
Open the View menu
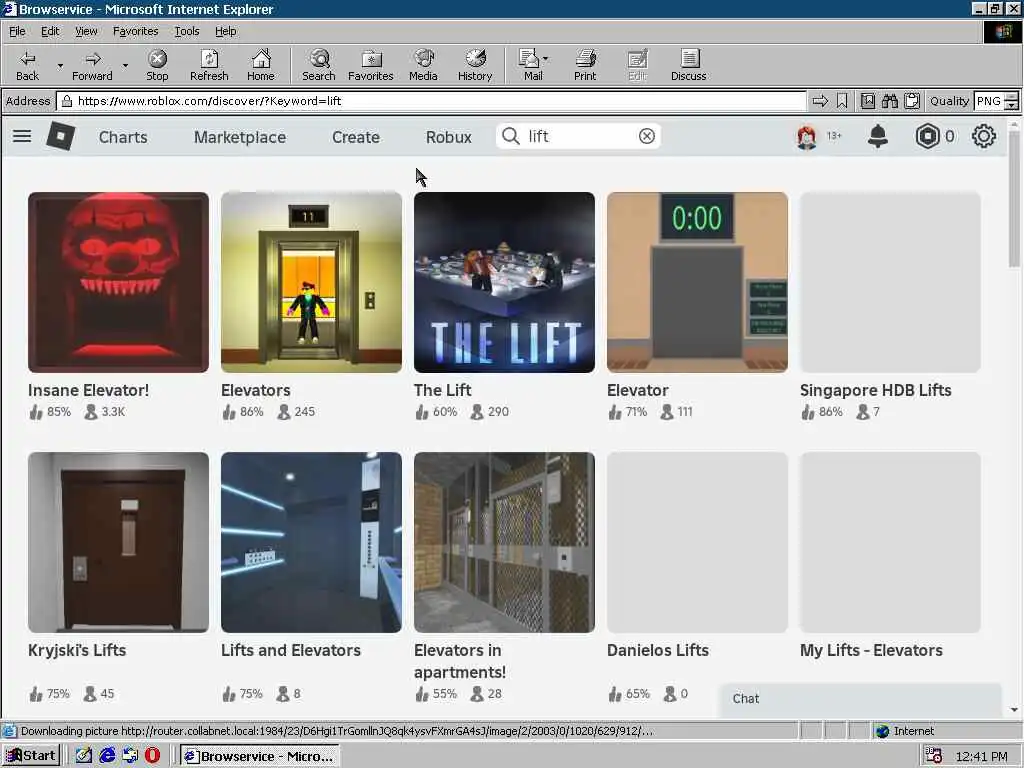pos(86,31)
